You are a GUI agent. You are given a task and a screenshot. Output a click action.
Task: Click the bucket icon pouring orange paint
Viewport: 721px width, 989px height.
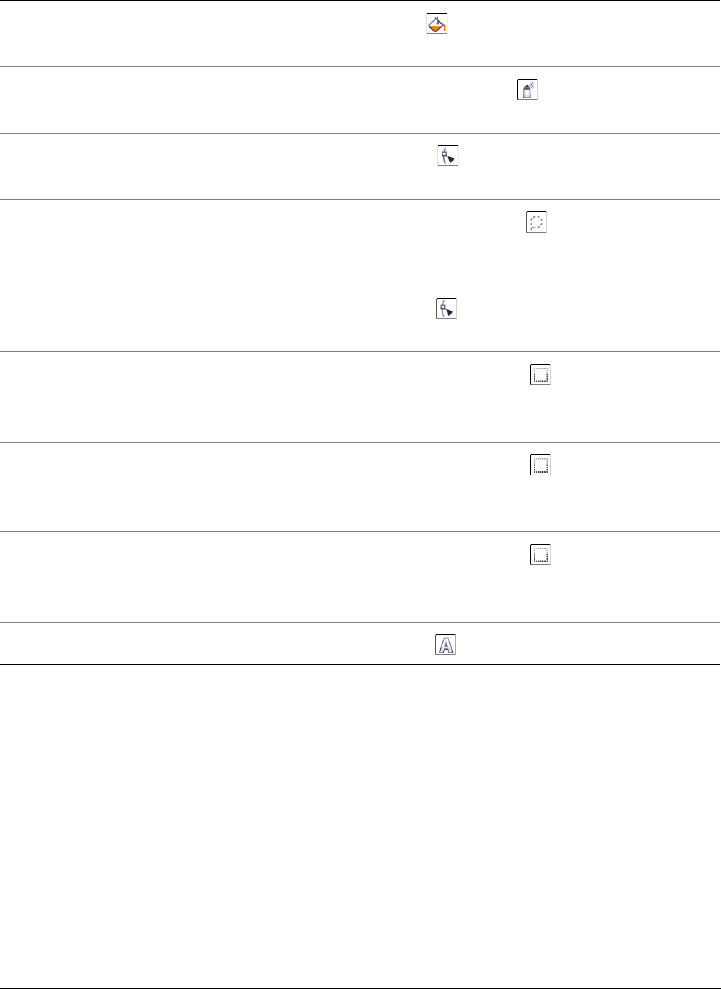437,23
